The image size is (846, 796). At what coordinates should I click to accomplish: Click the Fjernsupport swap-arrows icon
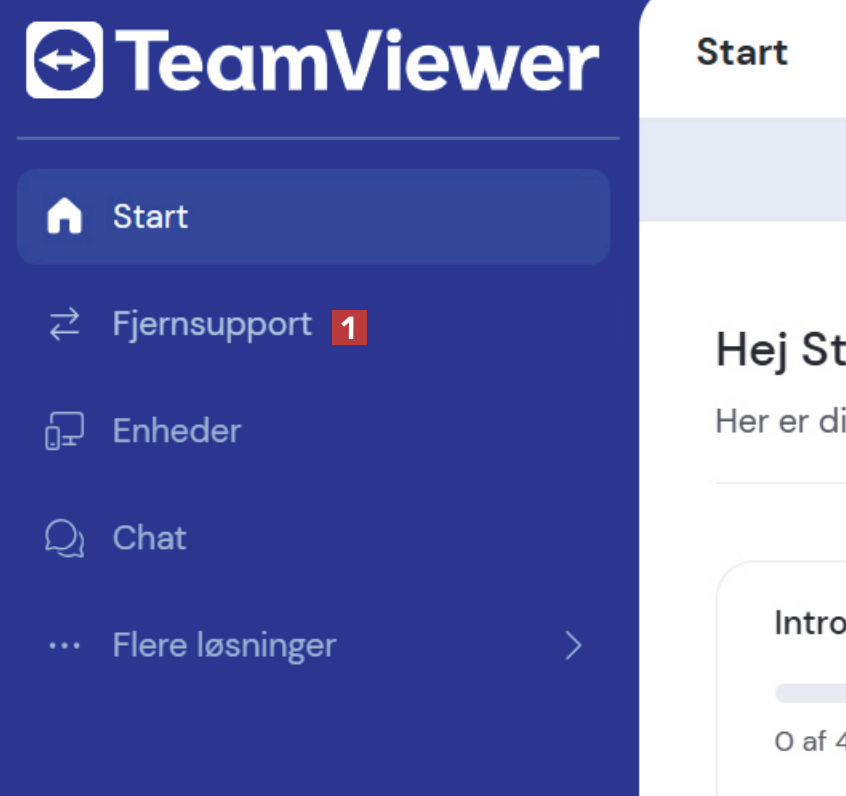[x=65, y=324]
